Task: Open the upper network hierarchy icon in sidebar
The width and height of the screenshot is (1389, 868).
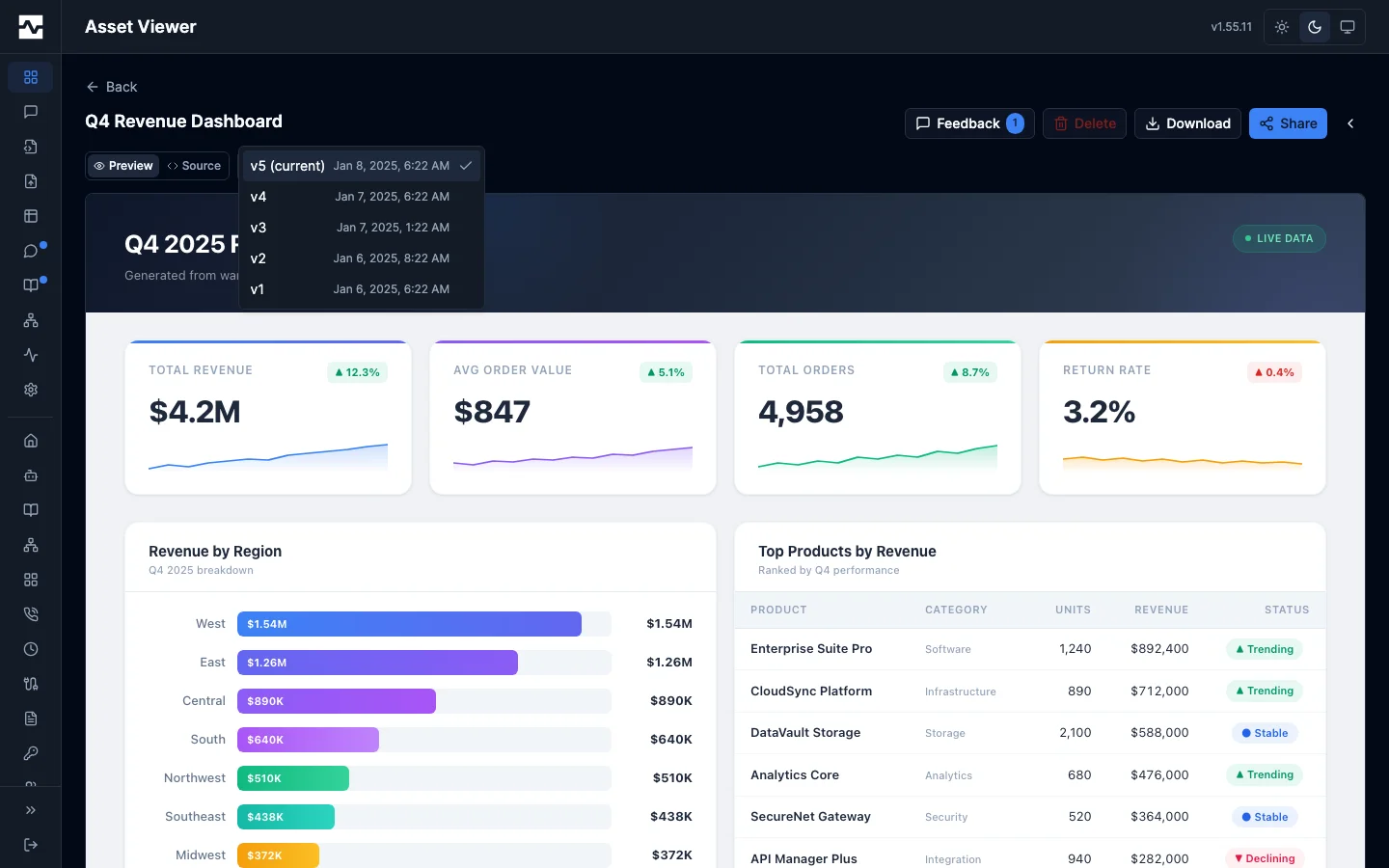Action: click(31, 320)
